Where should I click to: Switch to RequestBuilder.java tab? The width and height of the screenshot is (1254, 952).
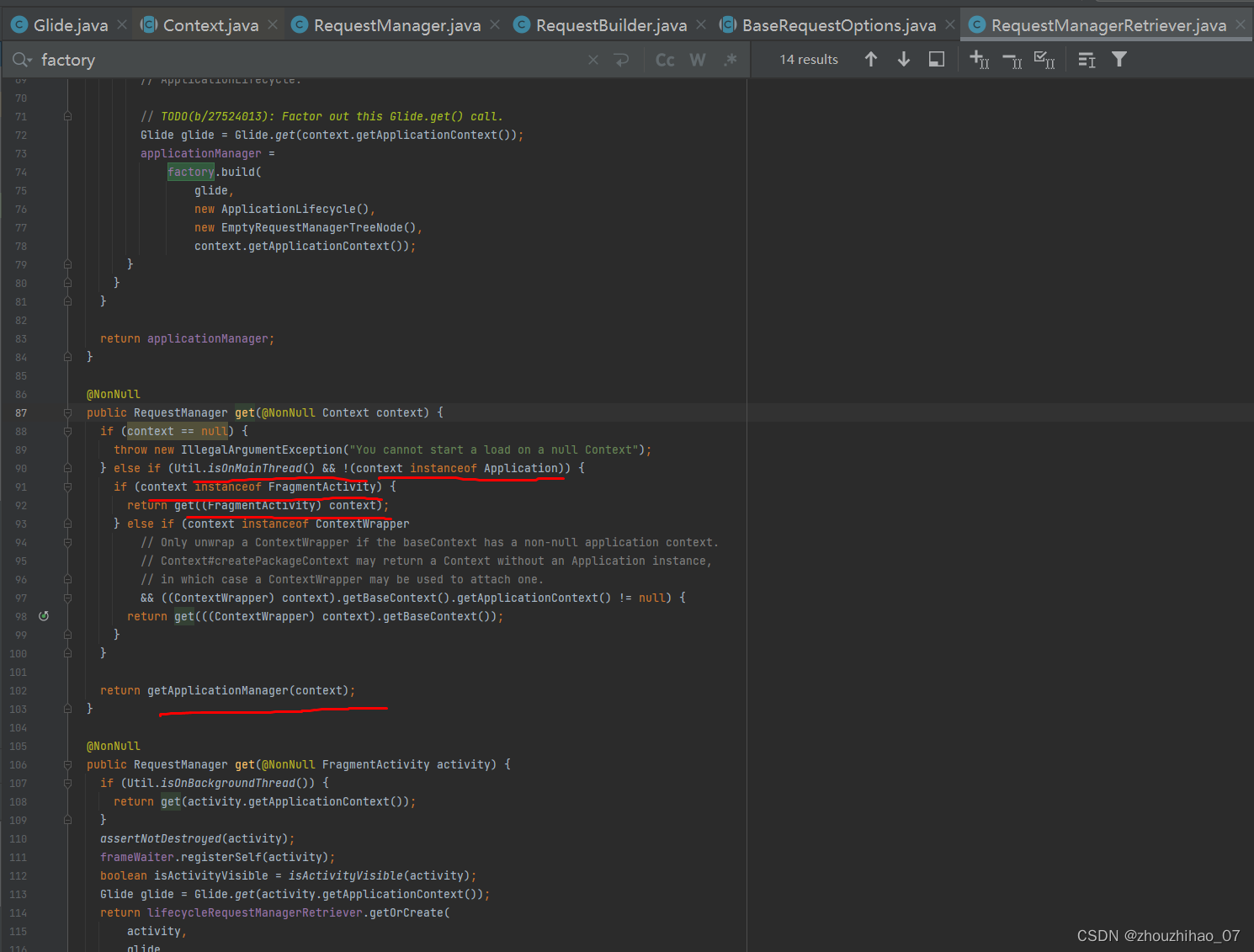[x=611, y=25]
